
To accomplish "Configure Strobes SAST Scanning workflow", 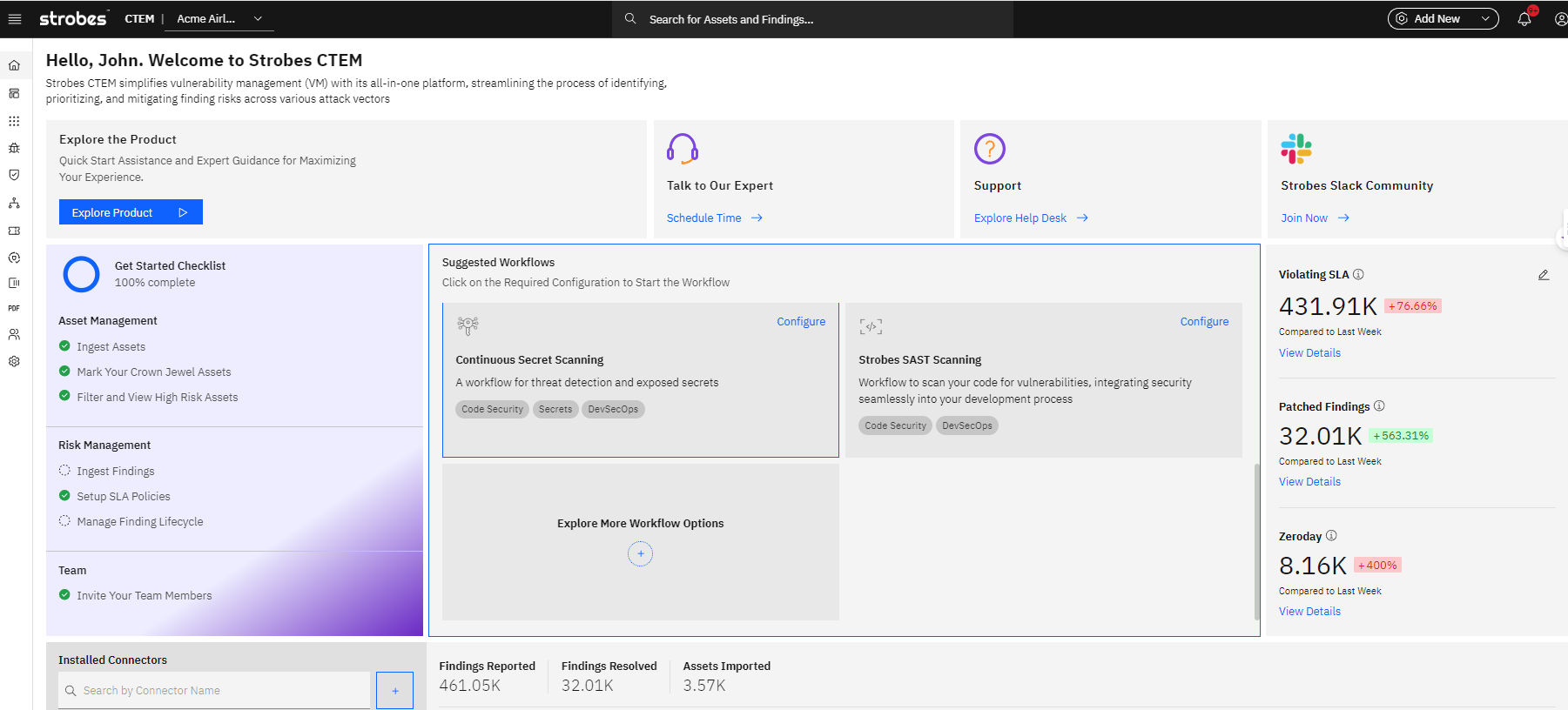I will point(1204,321).
